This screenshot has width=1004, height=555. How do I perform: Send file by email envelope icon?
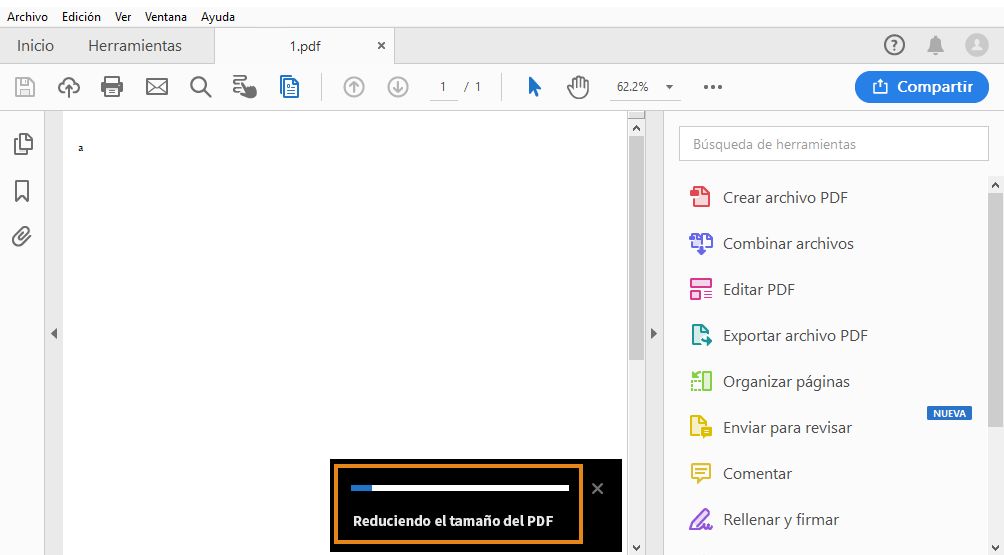click(157, 86)
